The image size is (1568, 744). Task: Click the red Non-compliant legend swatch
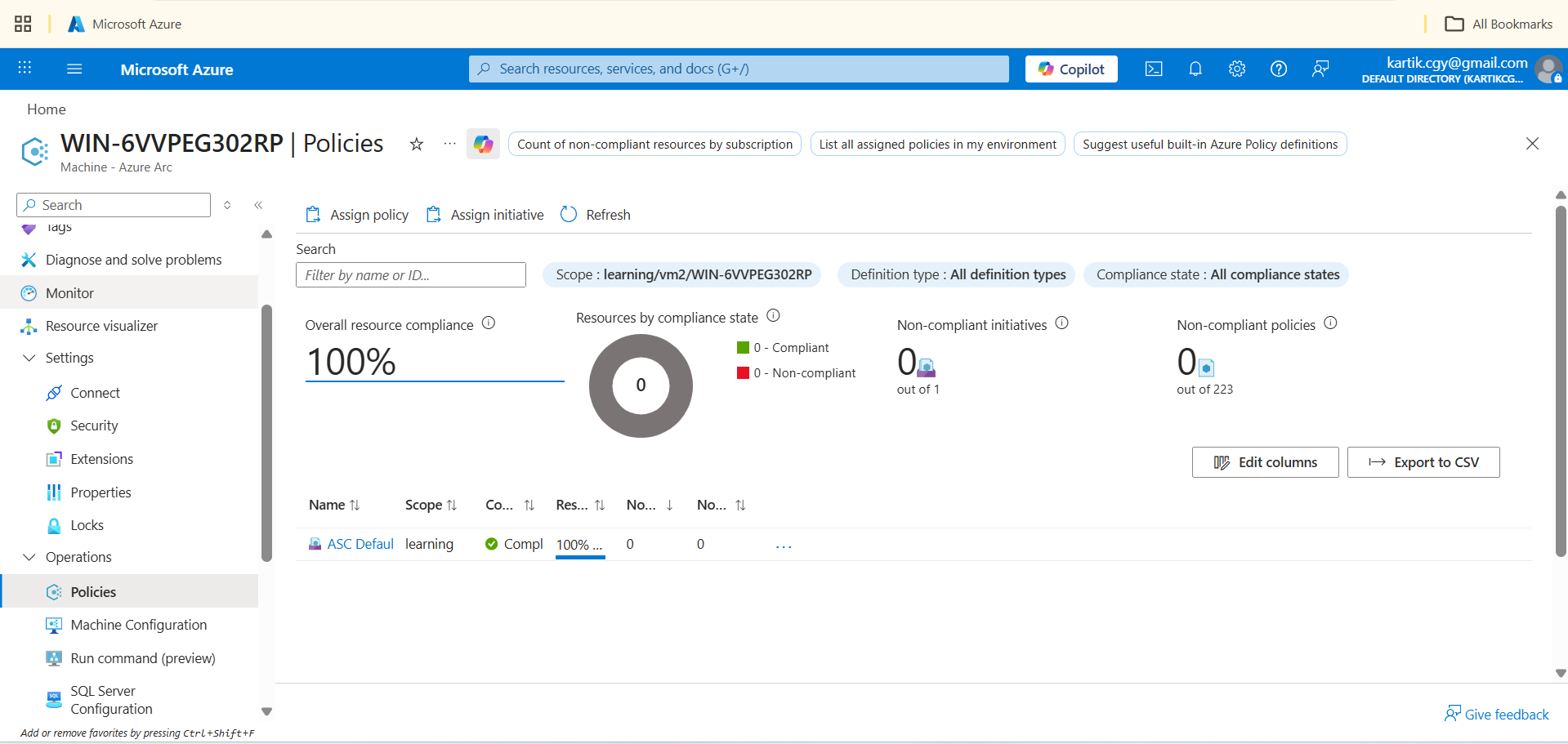coord(743,372)
